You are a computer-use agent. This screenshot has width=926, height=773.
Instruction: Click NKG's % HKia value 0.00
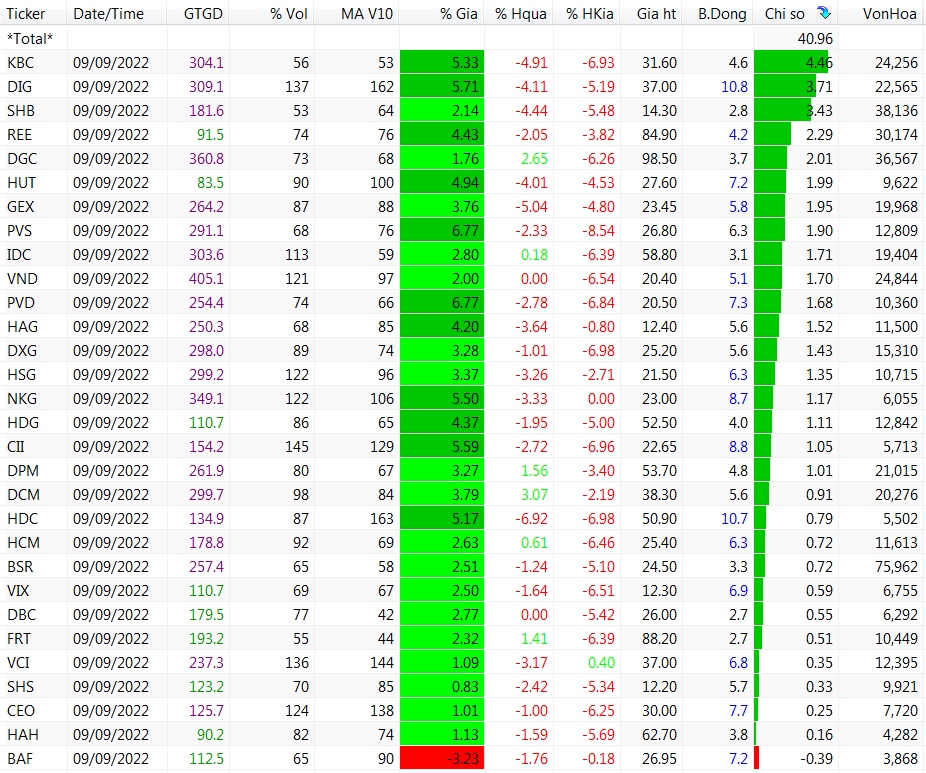coord(601,399)
